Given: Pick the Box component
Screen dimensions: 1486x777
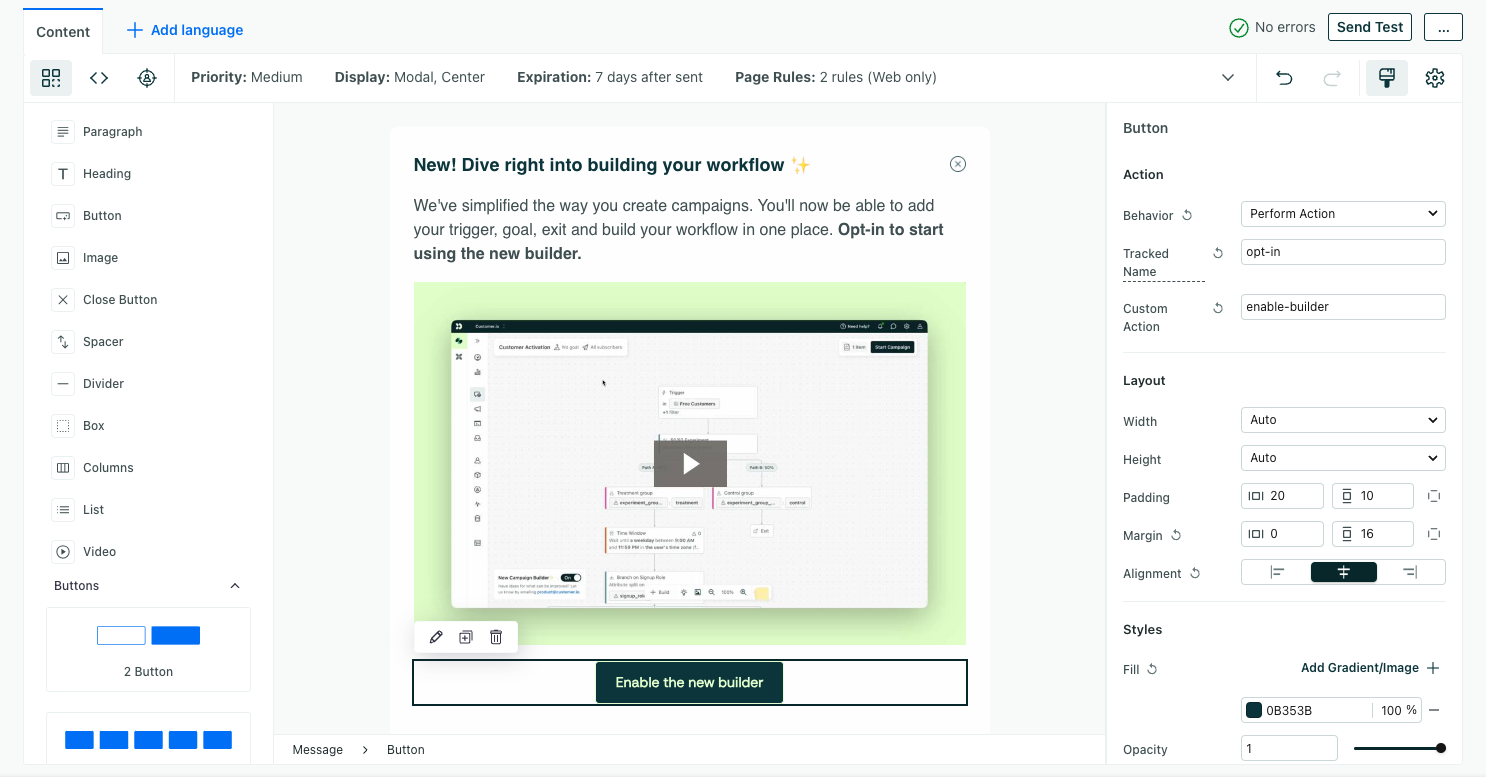Looking at the screenshot, I should click(94, 426).
